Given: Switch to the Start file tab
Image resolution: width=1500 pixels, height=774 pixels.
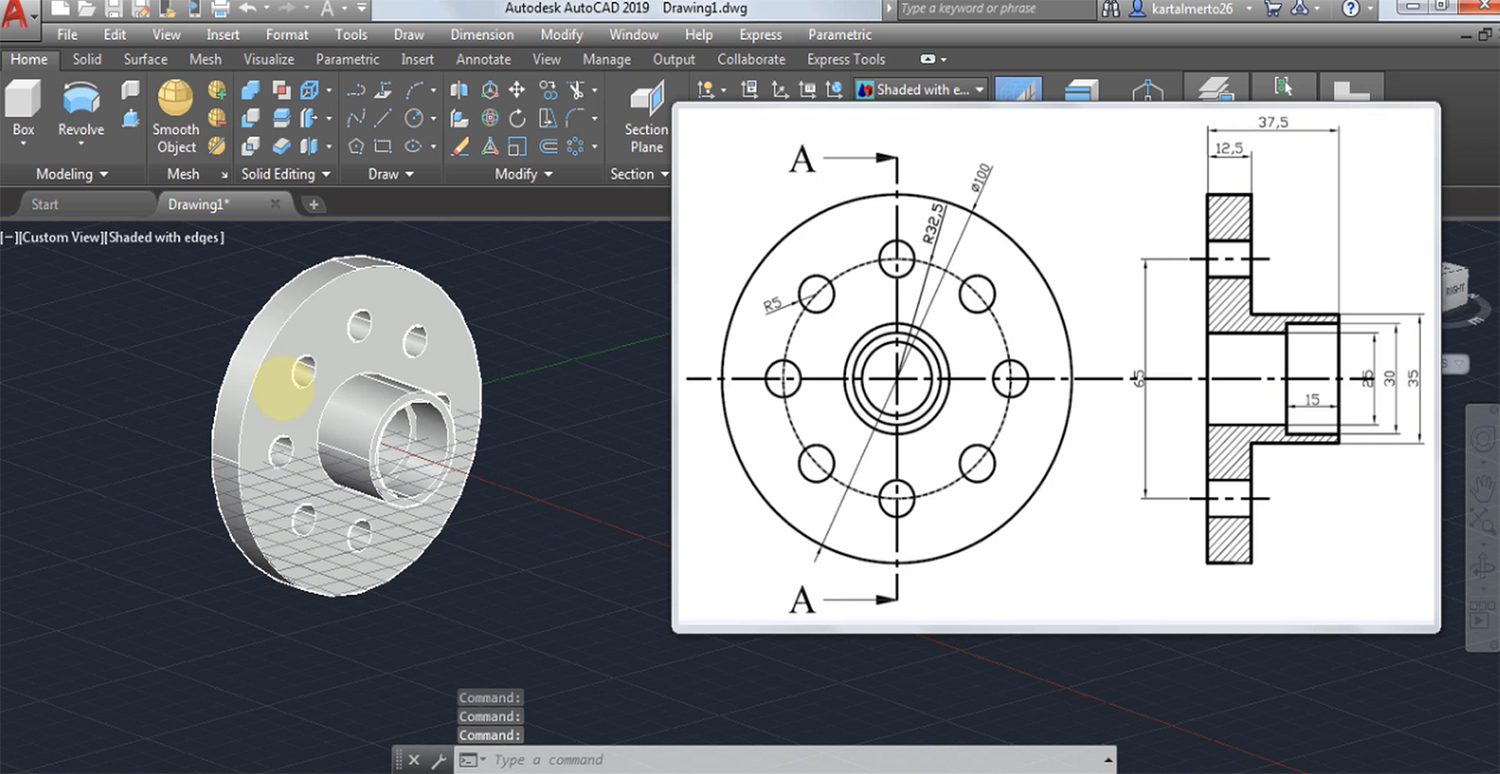Looking at the screenshot, I should click(45, 204).
